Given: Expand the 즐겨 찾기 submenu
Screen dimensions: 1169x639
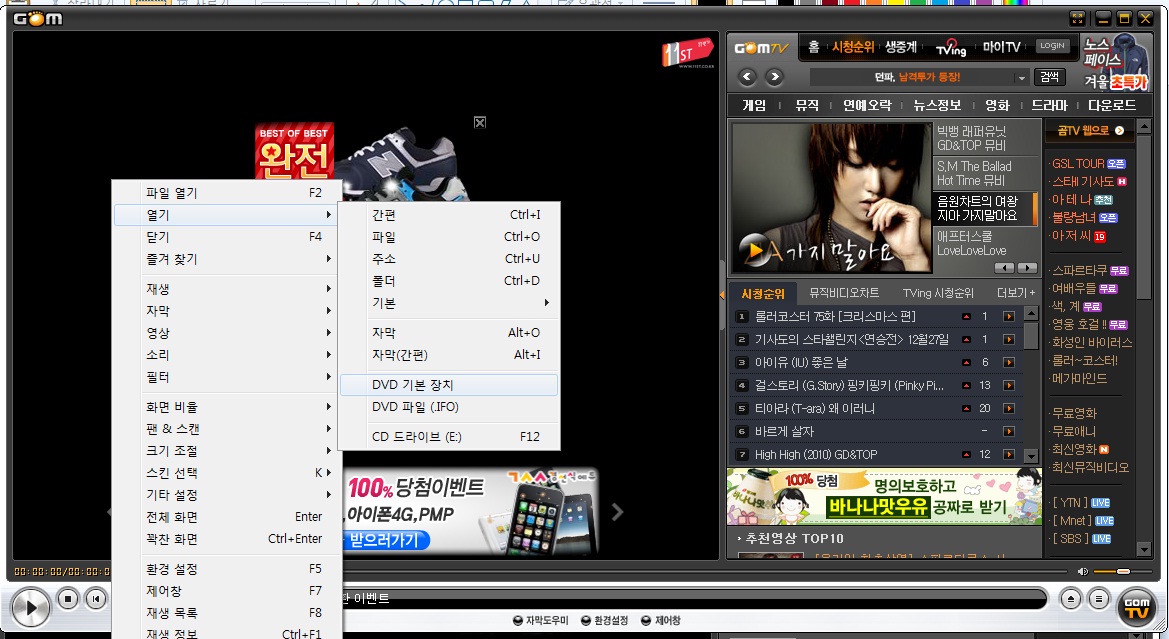Looking at the screenshot, I should pos(229,259).
